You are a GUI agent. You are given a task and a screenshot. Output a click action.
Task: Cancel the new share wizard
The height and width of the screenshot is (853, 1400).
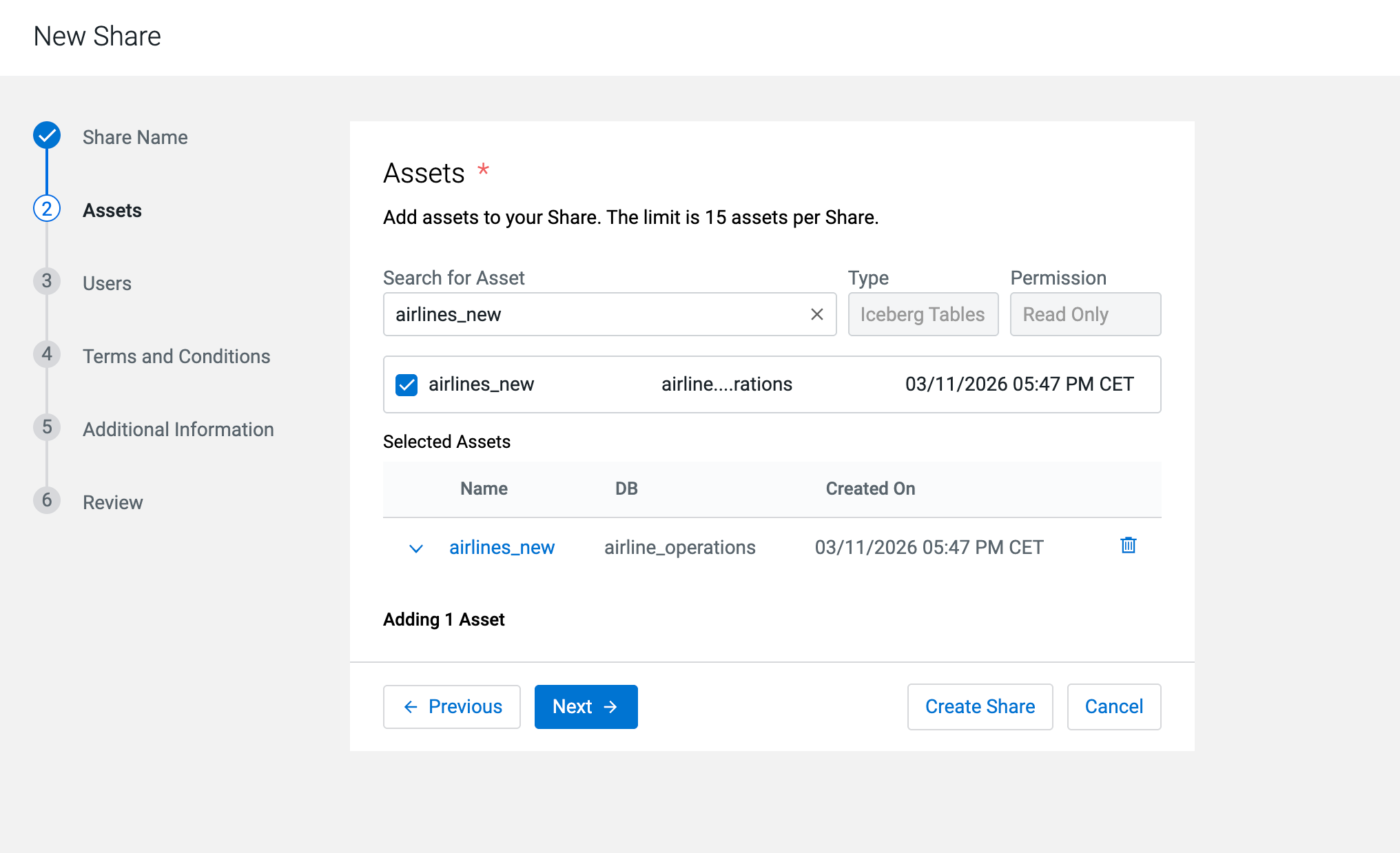coord(1113,707)
